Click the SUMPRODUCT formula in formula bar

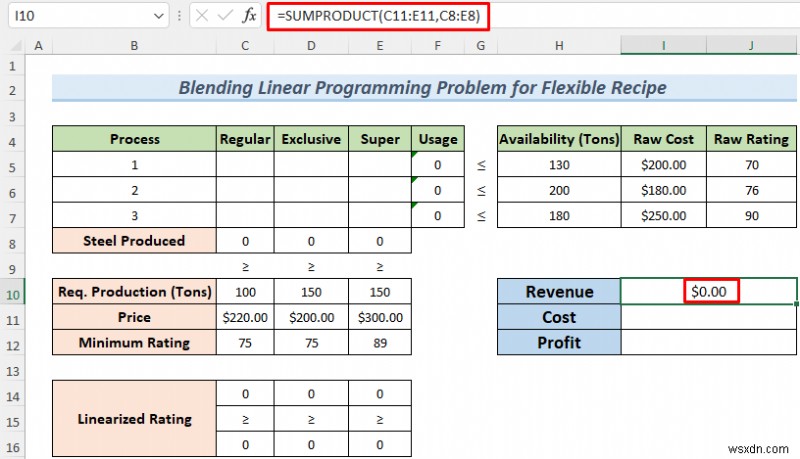[379, 16]
